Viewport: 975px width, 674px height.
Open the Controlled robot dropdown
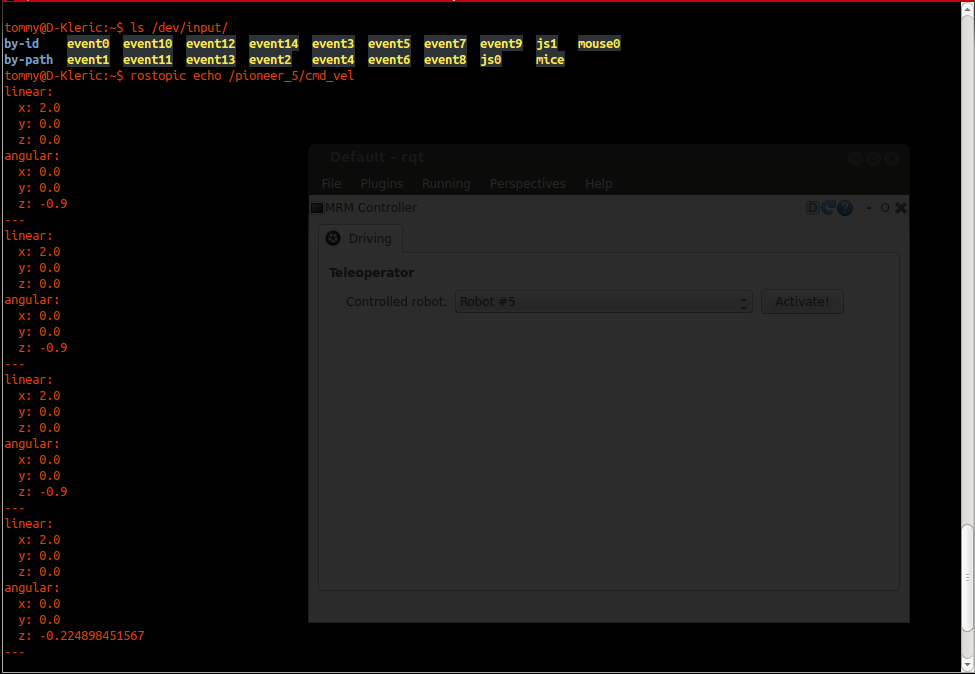pos(603,302)
